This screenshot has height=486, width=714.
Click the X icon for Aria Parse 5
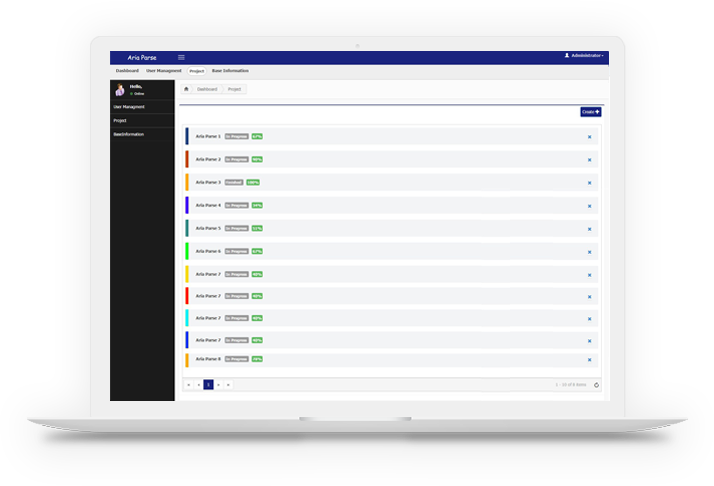589,229
